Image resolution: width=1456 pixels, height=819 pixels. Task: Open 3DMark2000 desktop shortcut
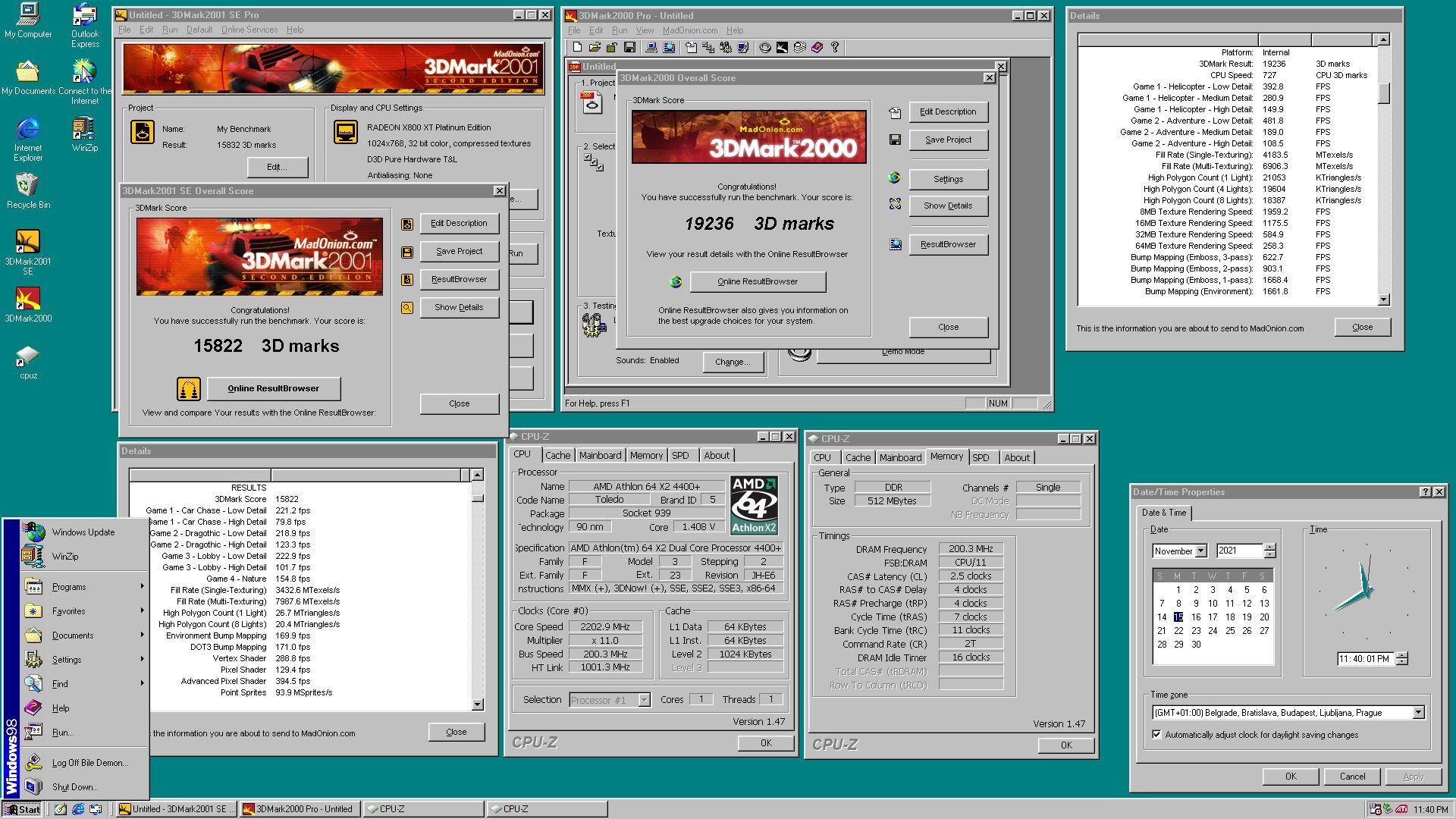point(28,304)
